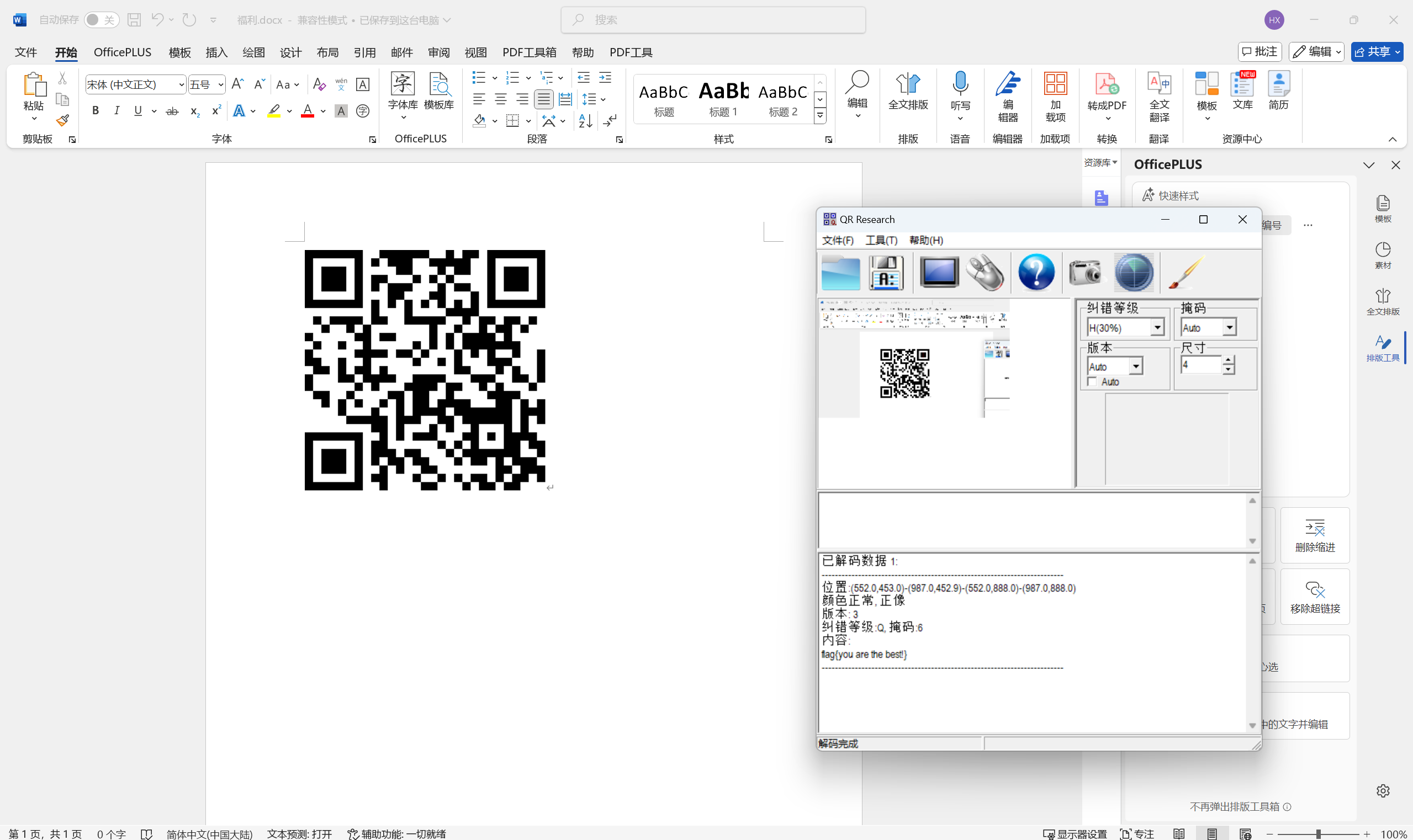Screen dimensions: 1413x840
Task: Open font name dropdown 宋体
Action: pyautogui.click(x=181, y=84)
